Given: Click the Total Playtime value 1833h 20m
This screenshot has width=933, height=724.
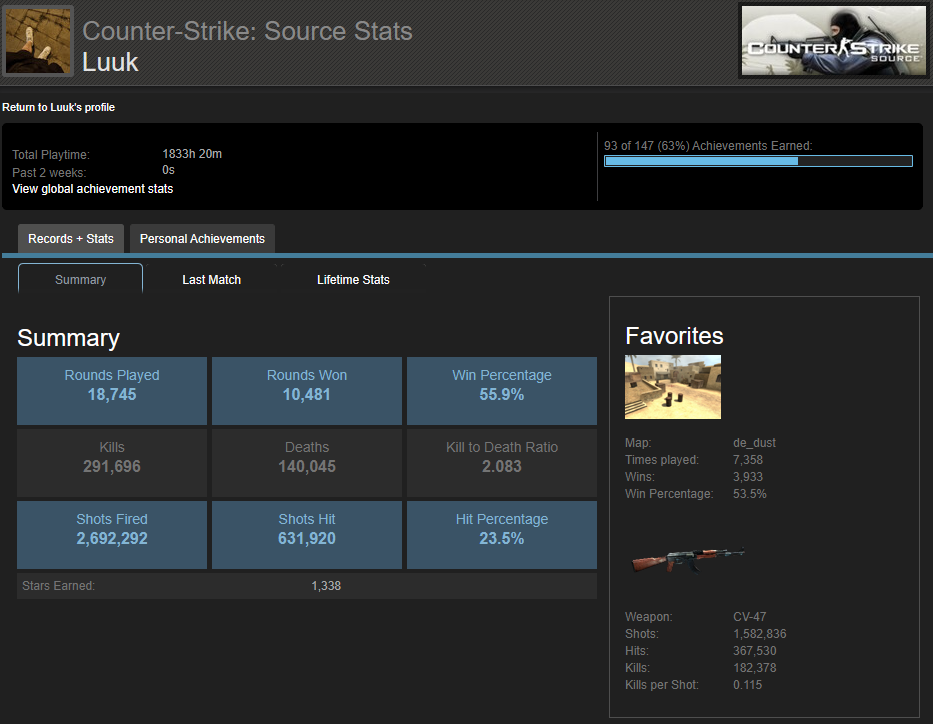Looking at the screenshot, I should 192,153.
